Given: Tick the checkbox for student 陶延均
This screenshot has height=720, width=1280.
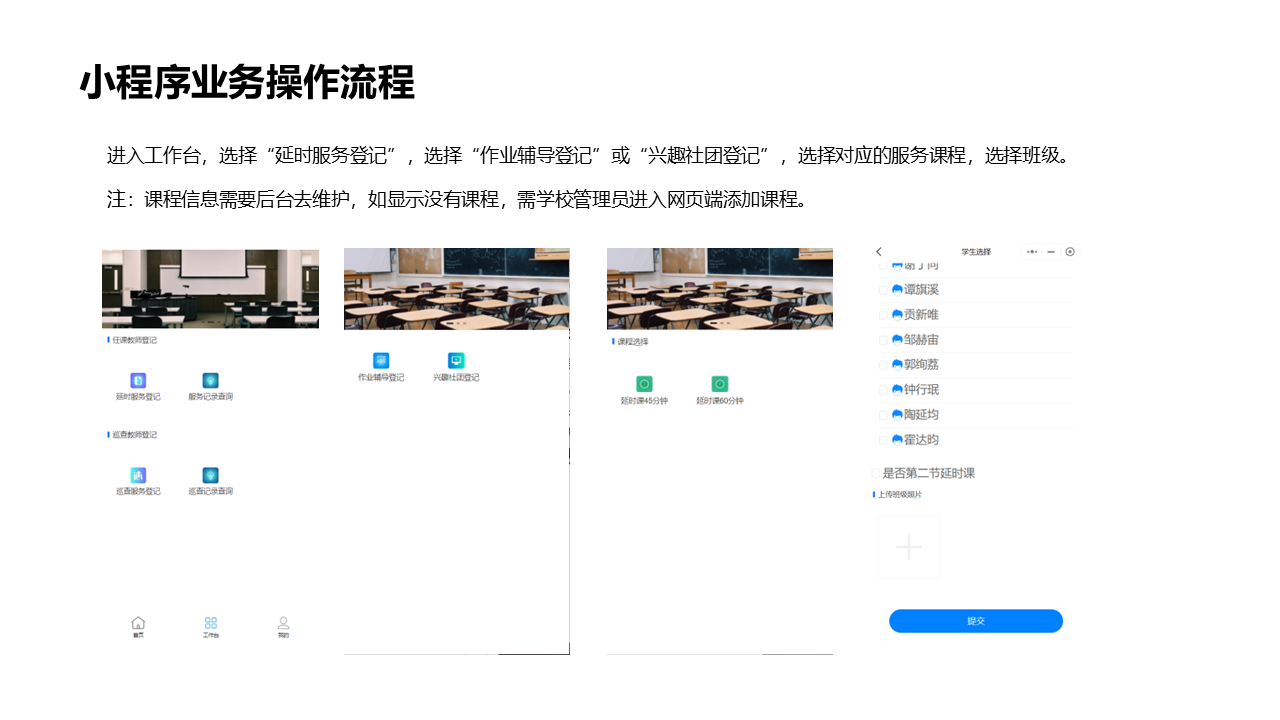Looking at the screenshot, I should click(884, 415).
